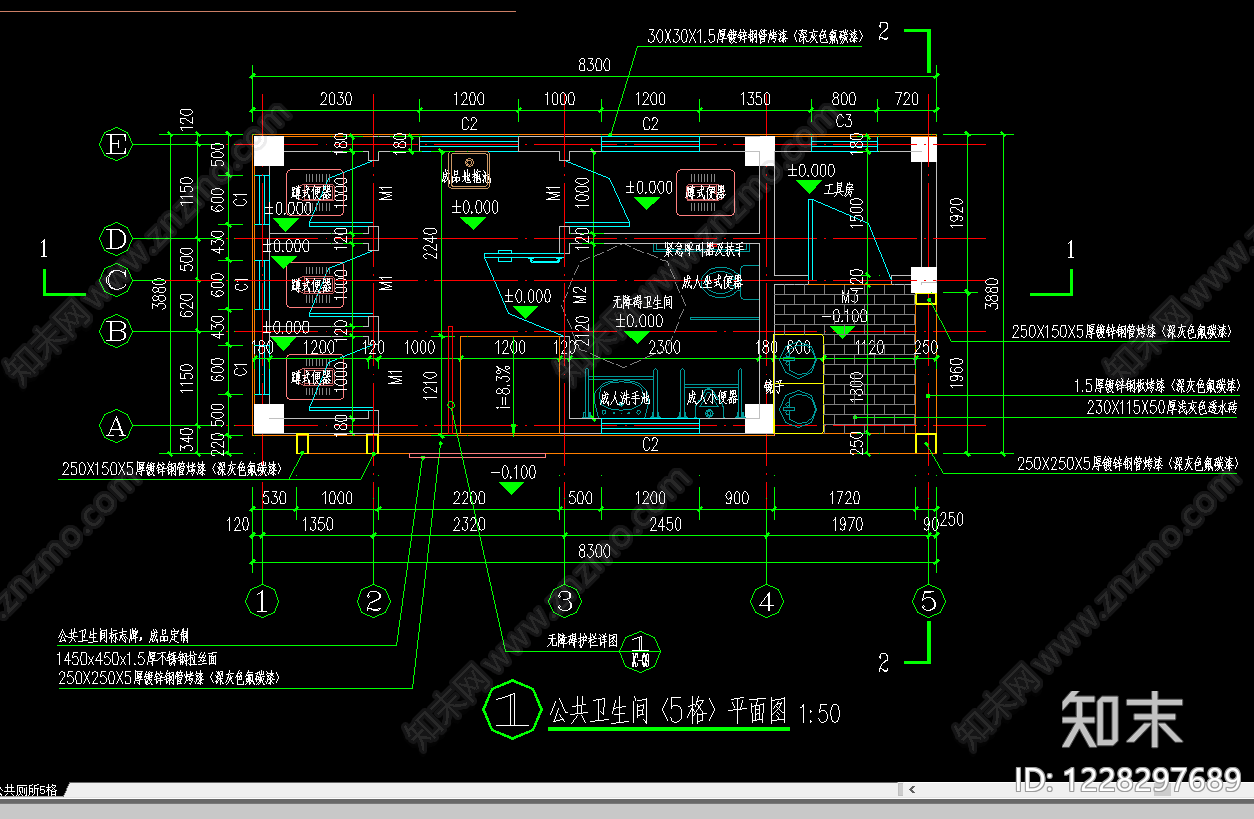This screenshot has height=819, width=1254.
Task: Select the 无障碍卫生间 room label
Action: click(642, 301)
